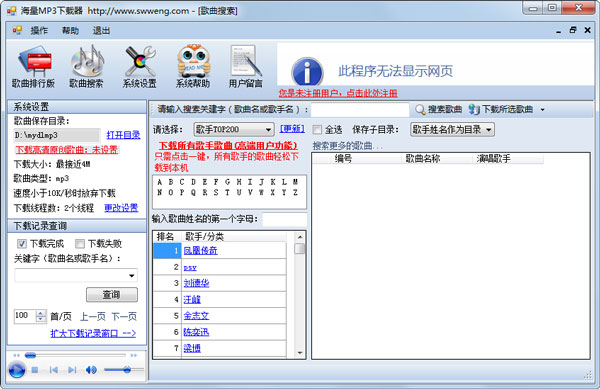The width and height of the screenshot is (600, 389).
Task: Toggle the 下载失败 checkbox
Action: pos(80,244)
